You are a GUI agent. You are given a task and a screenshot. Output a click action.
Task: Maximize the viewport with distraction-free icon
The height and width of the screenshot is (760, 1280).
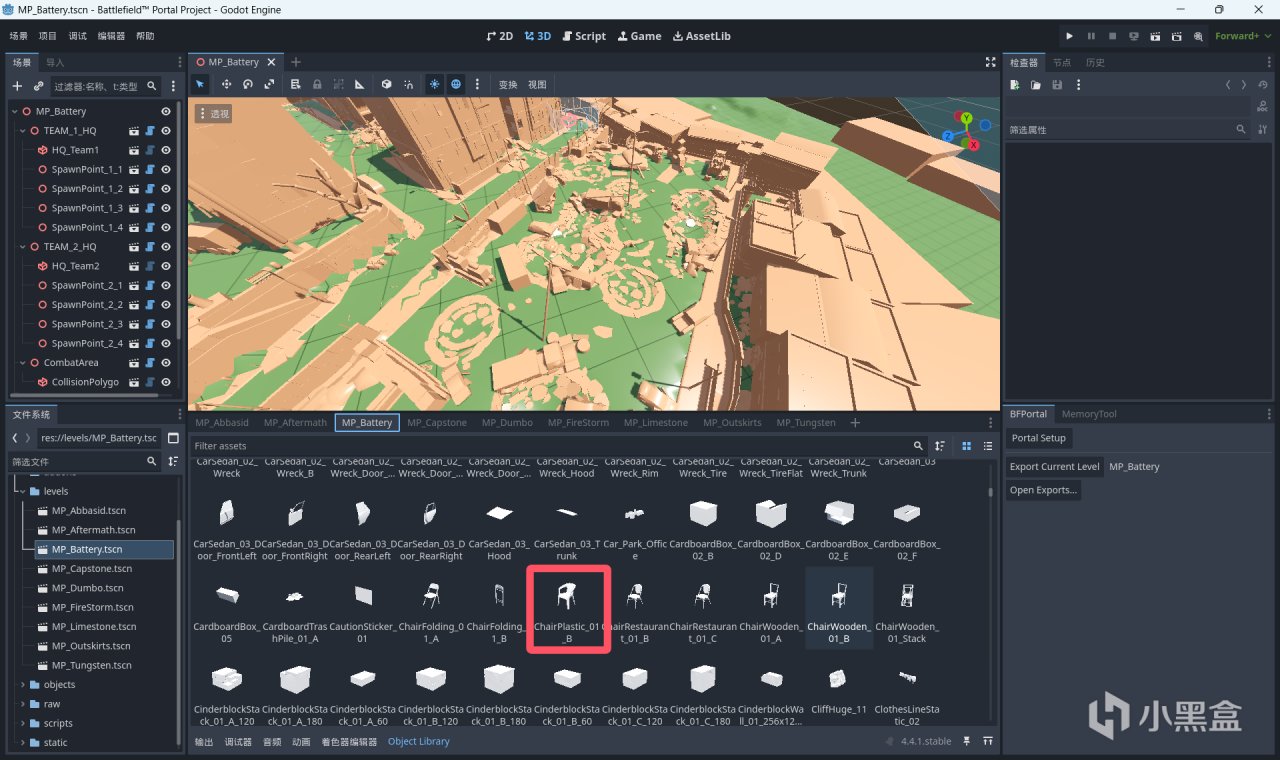(x=990, y=62)
